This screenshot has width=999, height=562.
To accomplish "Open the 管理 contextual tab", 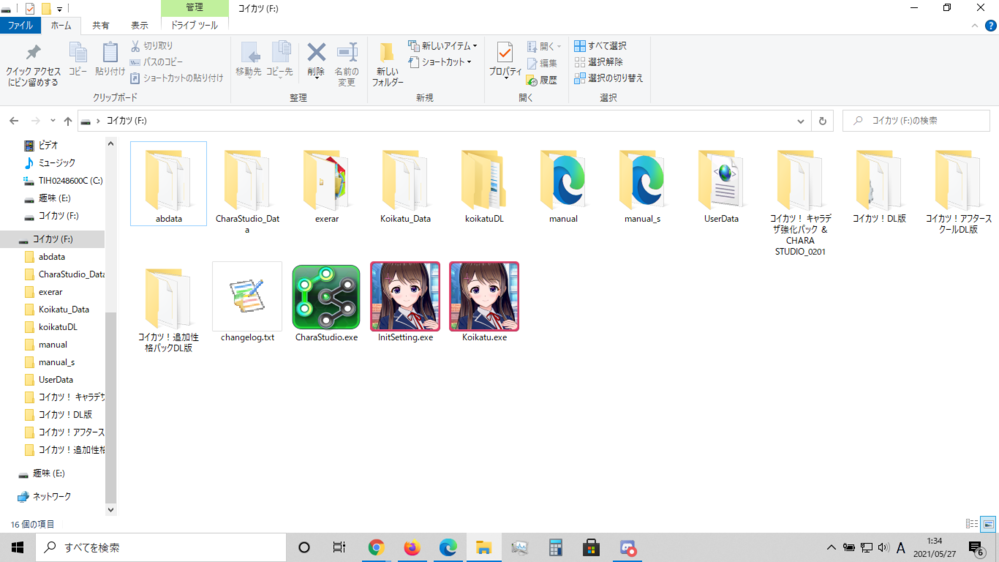I will pos(194,8).
